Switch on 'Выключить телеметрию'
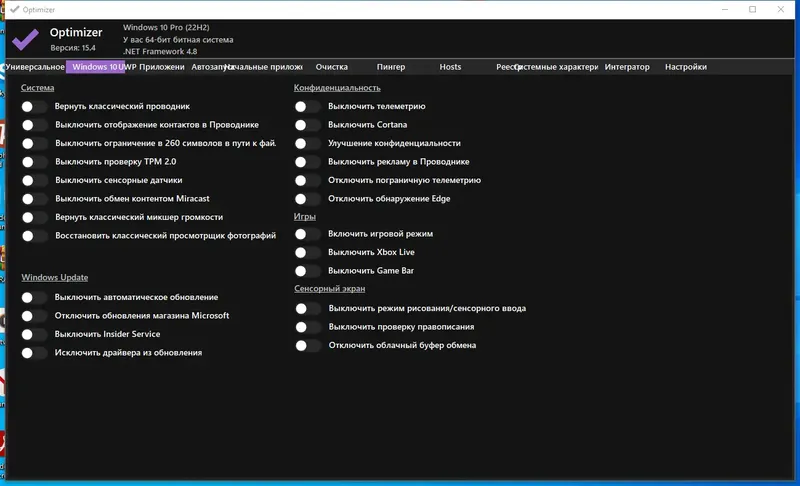Screen dimensions: 800x486 point(308,107)
